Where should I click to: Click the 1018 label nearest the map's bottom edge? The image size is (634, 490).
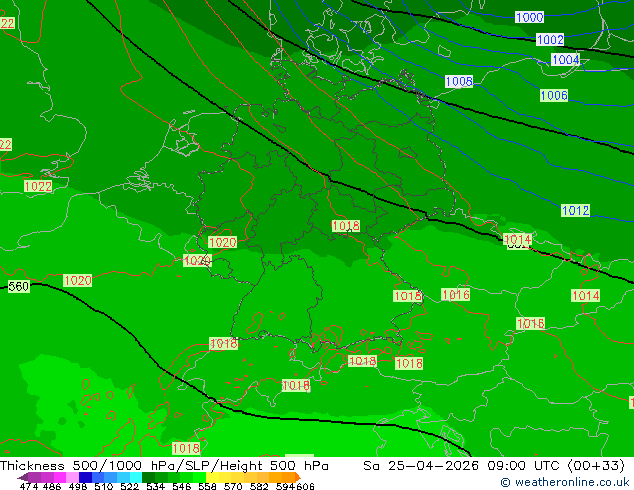[x=186, y=448]
